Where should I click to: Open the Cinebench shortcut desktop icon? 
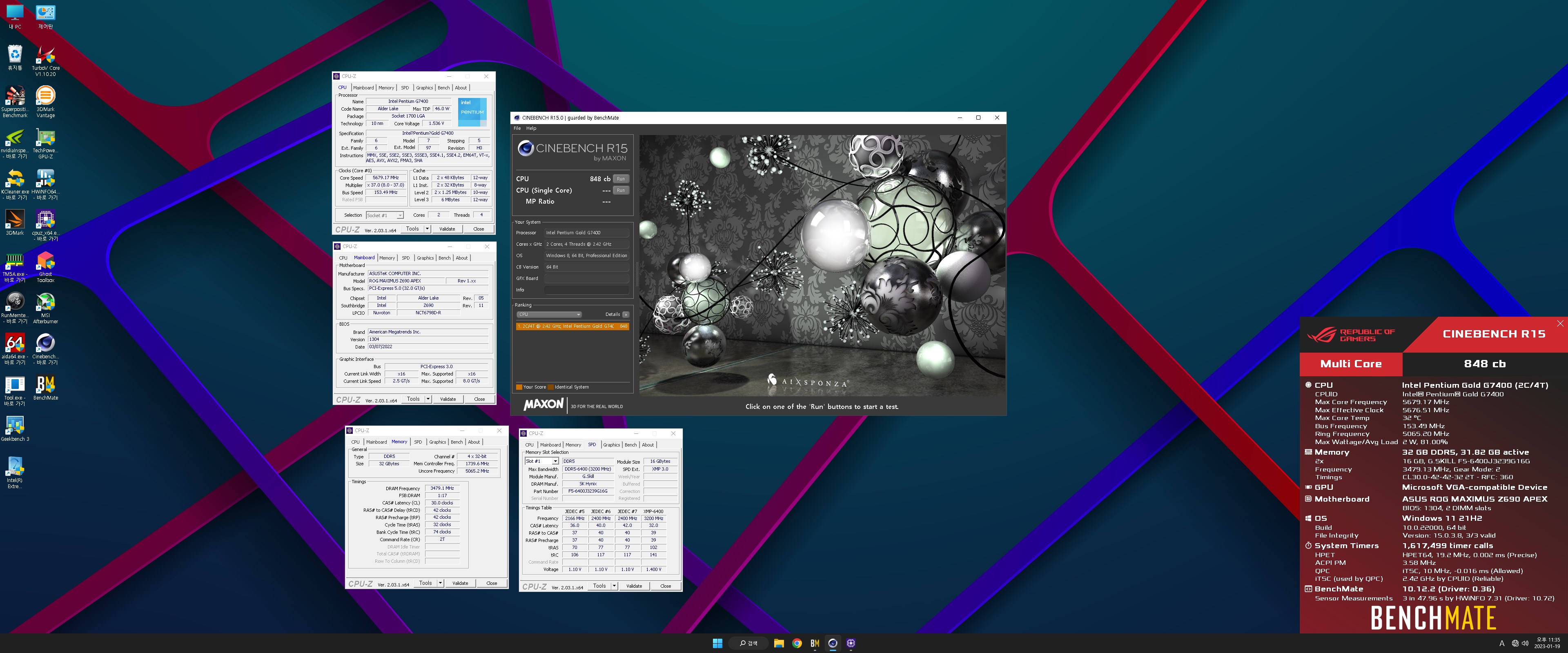pyautogui.click(x=46, y=349)
